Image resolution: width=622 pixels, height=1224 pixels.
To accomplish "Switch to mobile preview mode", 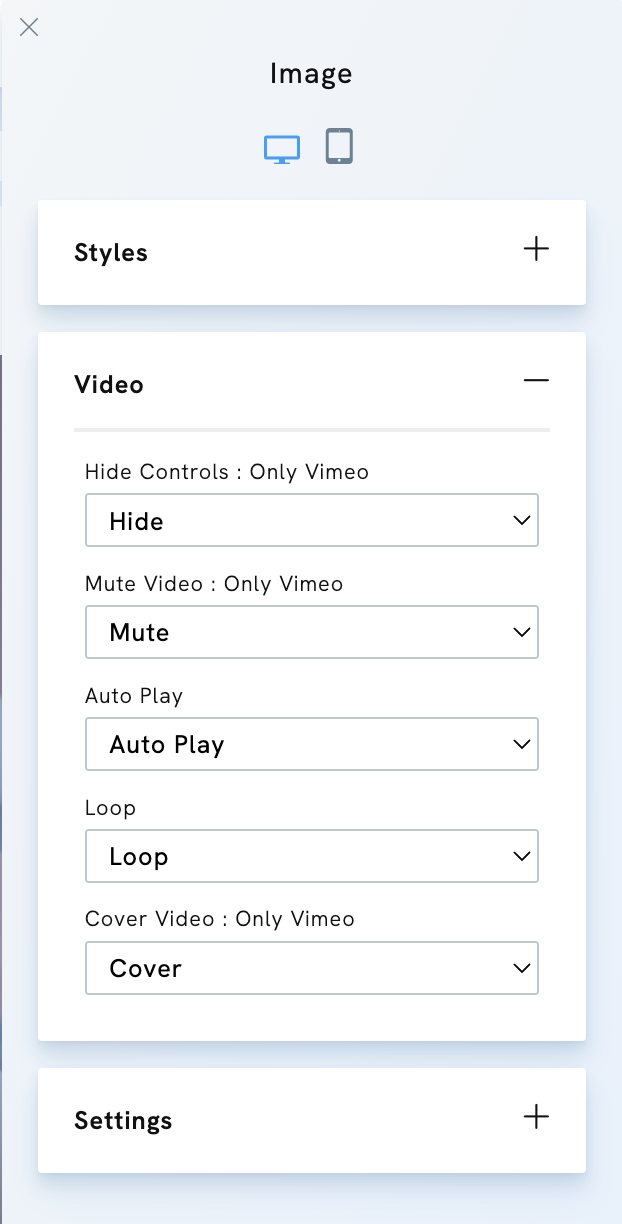I will coord(339,147).
